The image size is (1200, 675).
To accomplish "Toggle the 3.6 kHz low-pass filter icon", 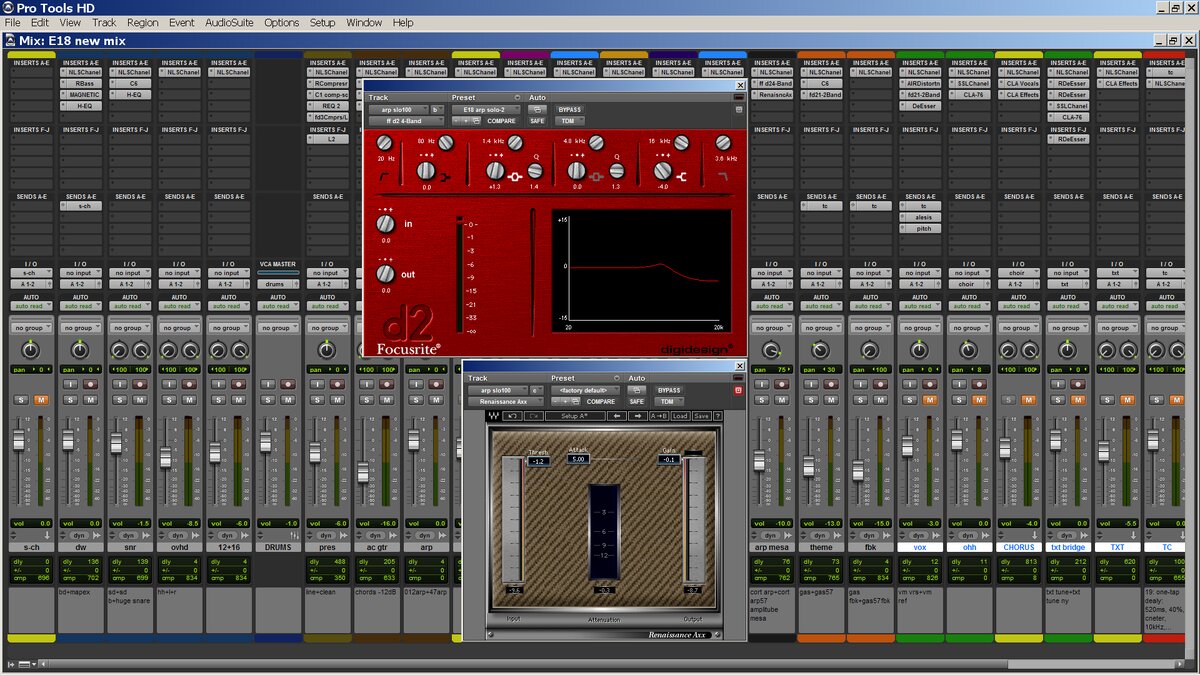I will point(722,176).
